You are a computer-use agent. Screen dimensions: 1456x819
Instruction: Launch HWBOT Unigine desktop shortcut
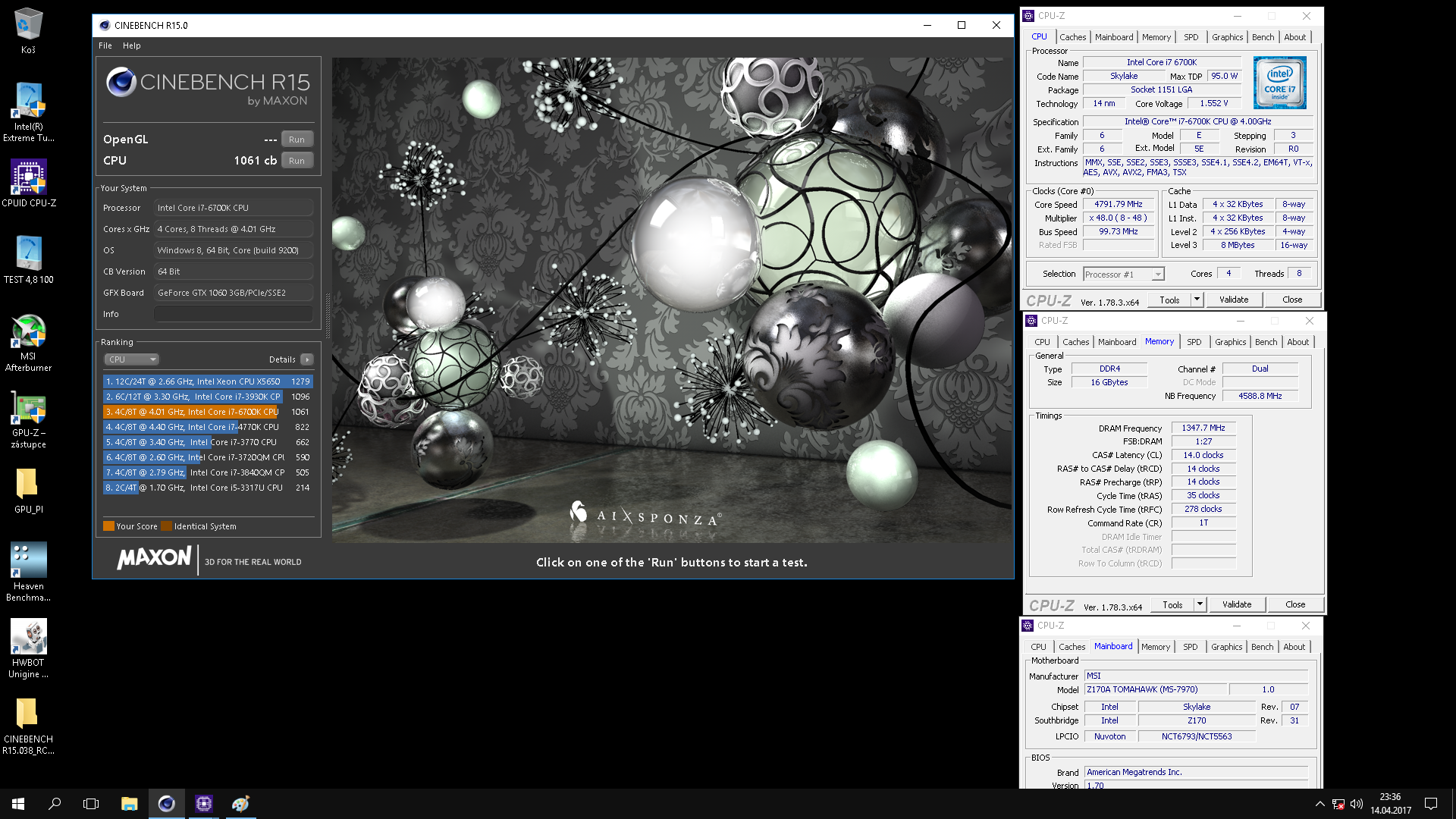(x=28, y=648)
